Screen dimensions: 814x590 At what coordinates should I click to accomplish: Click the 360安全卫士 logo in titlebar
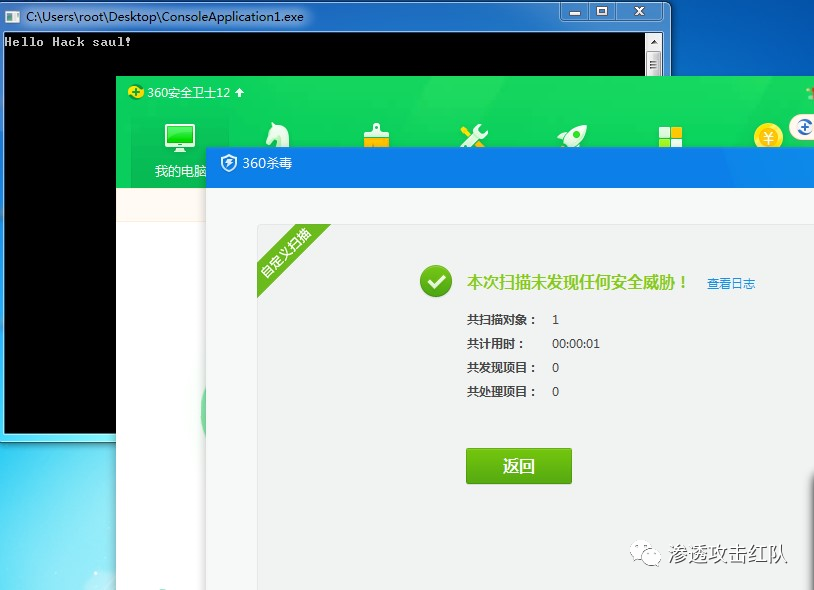[135, 93]
